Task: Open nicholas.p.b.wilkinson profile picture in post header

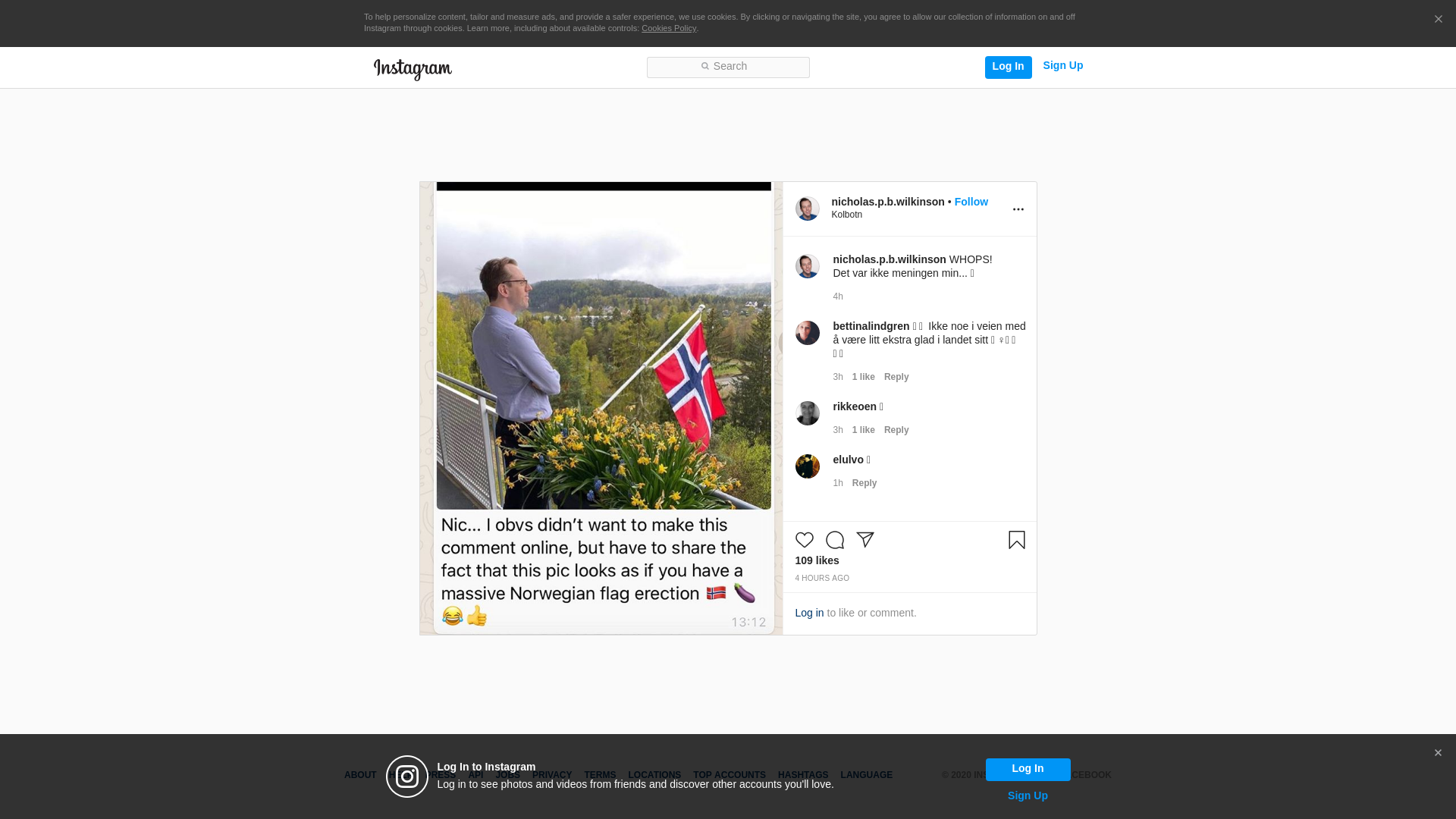Action: tap(807, 209)
